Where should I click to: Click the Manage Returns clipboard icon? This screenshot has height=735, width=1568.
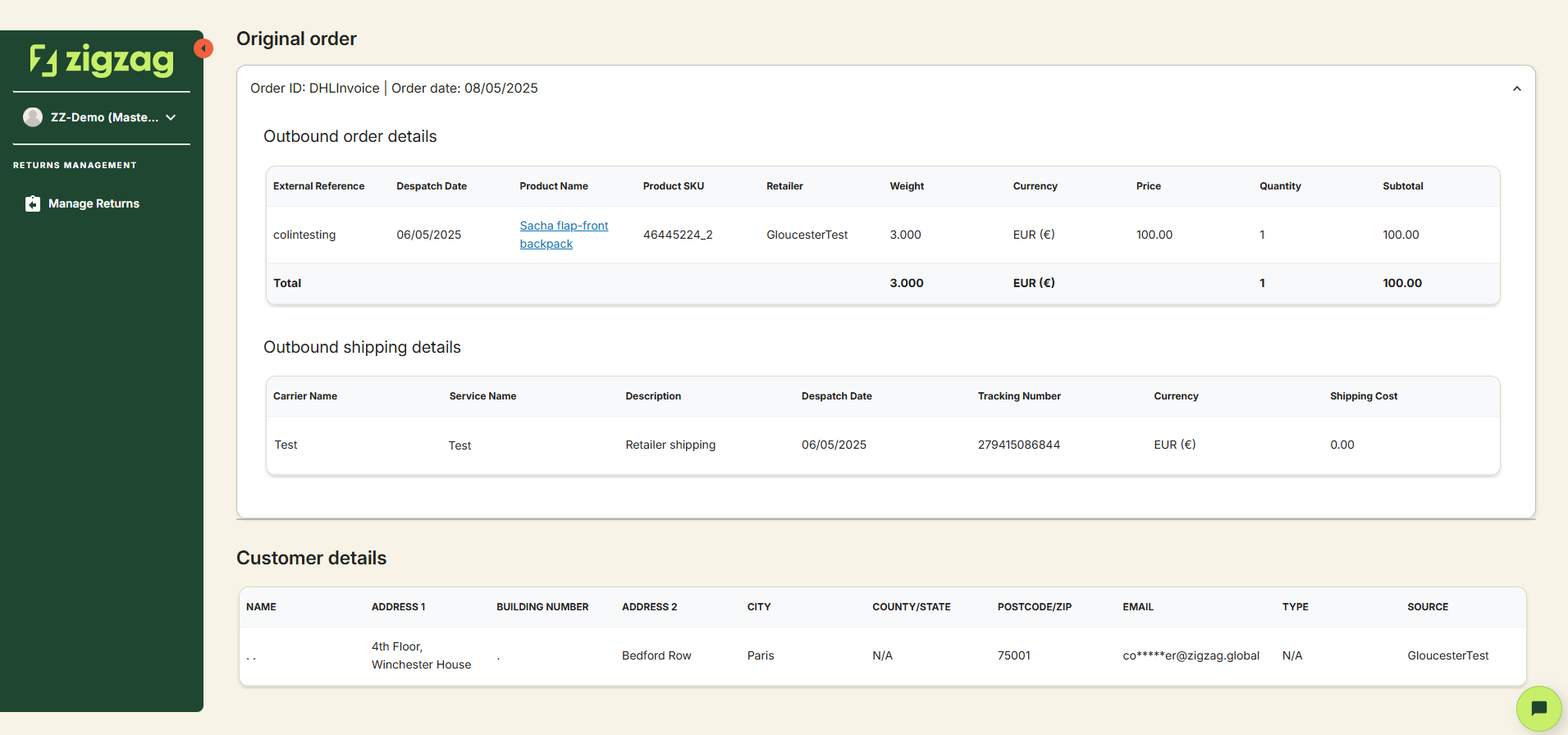[33, 203]
